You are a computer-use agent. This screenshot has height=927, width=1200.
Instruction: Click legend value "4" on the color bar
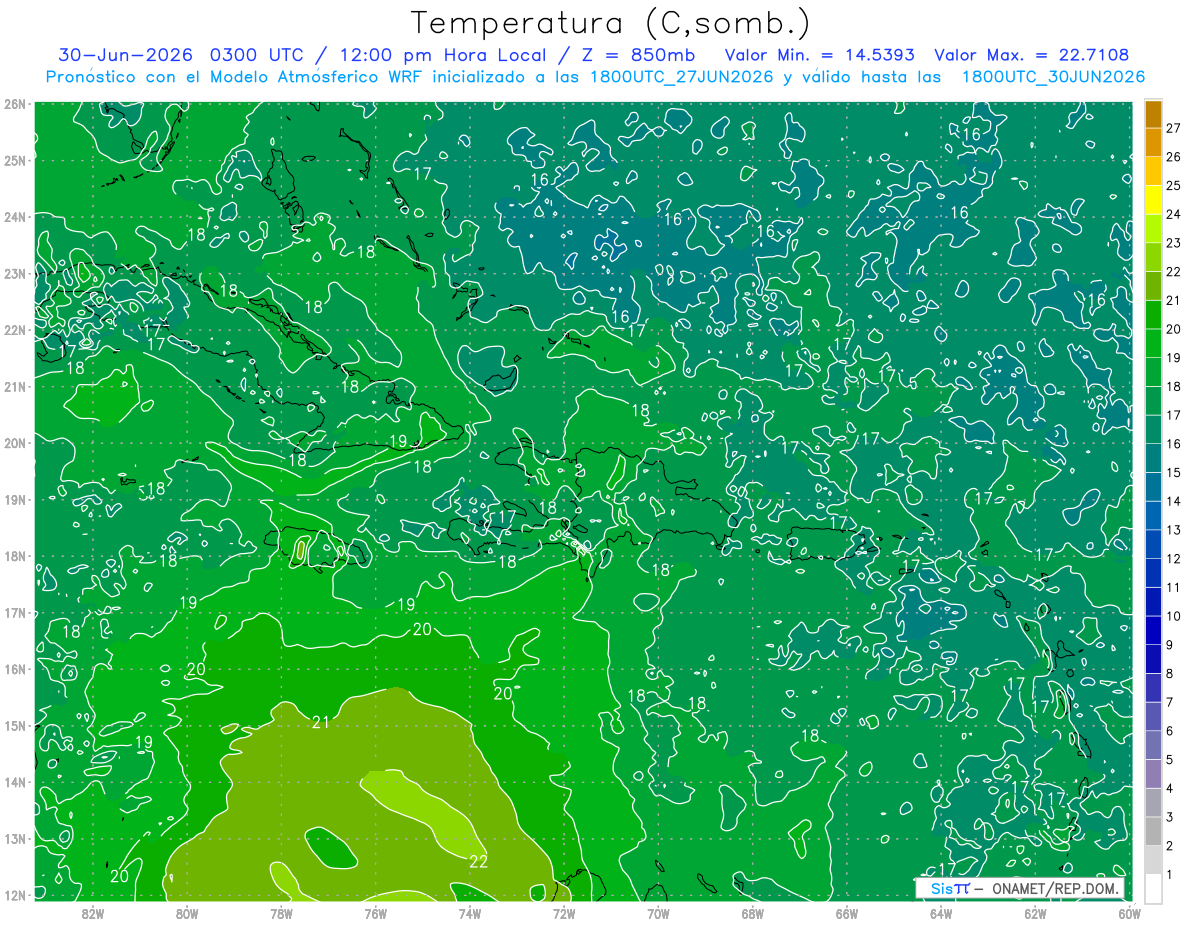[1169, 788]
